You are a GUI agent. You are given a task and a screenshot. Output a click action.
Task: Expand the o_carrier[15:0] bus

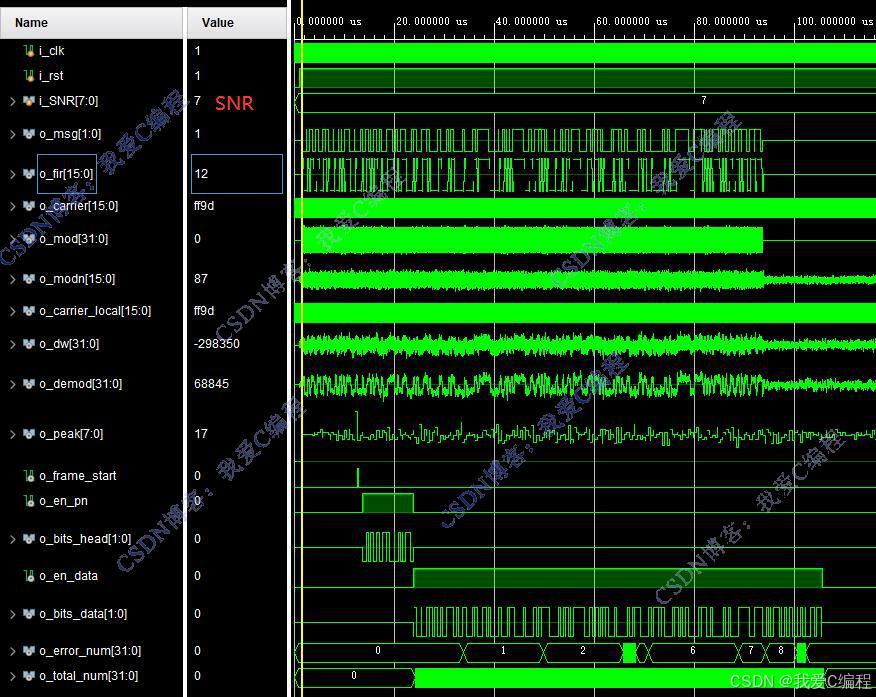click(x=12, y=206)
